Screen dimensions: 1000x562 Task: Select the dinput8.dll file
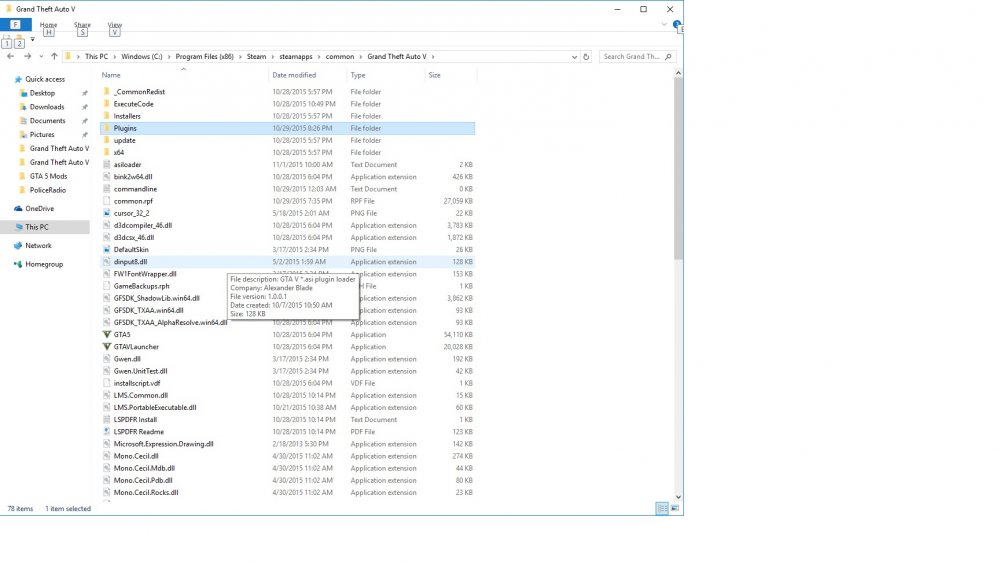(288, 262)
